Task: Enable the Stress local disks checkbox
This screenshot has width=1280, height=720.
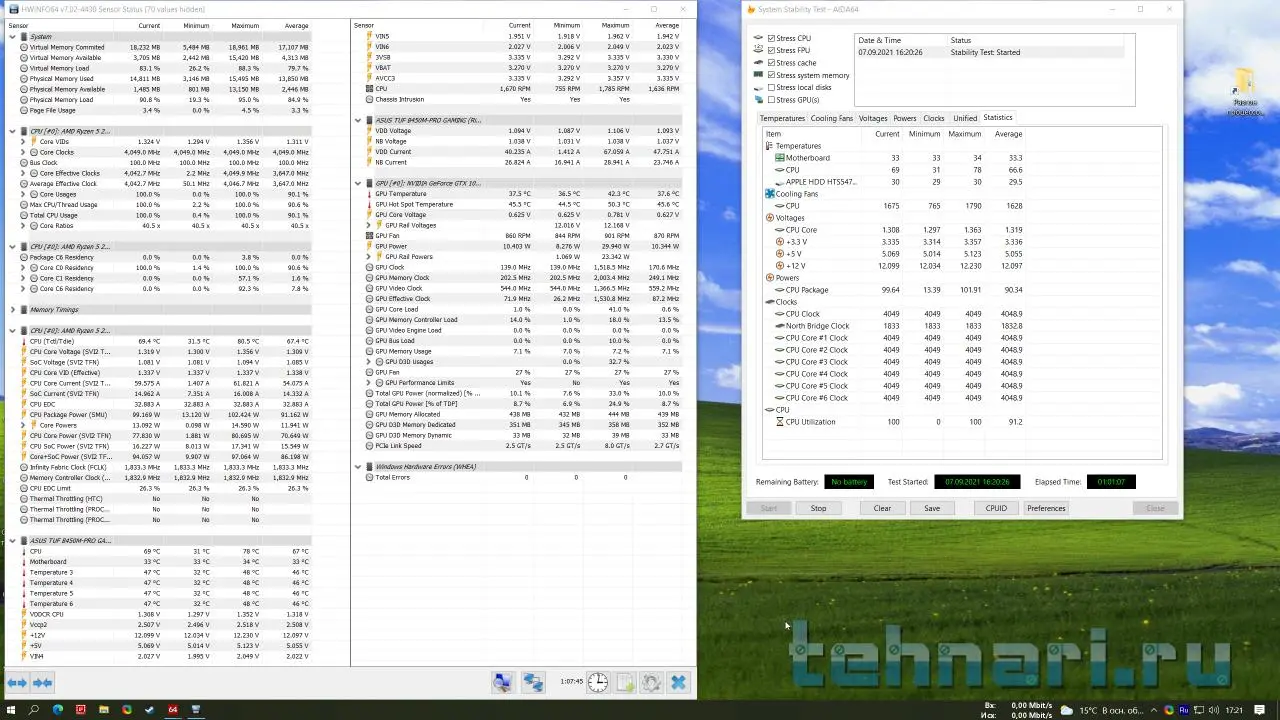Action: point(771,88)
